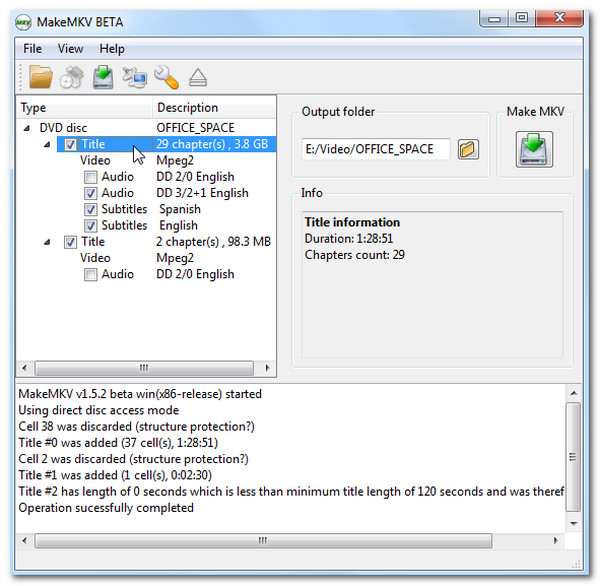Click log line 'Title #2 has length of 0 seconds'
600x586 pixels.
(x=291, y=491)
